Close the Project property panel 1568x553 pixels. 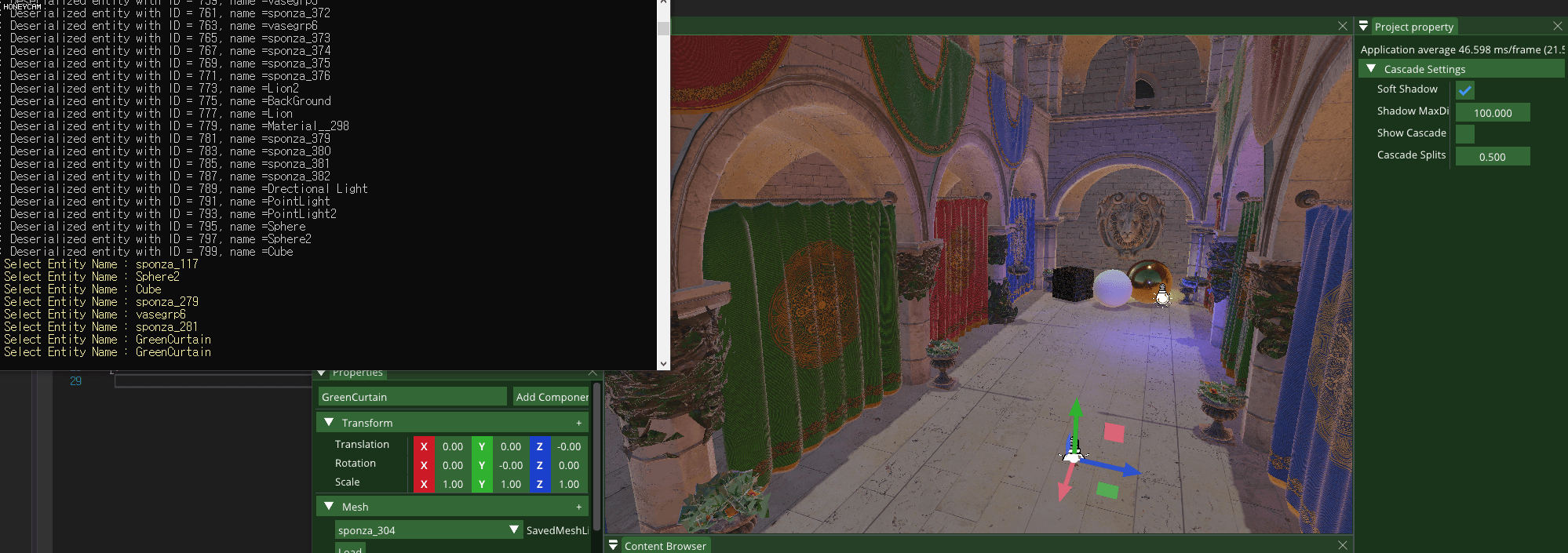pyautogui.click(x=1558, y=26)
